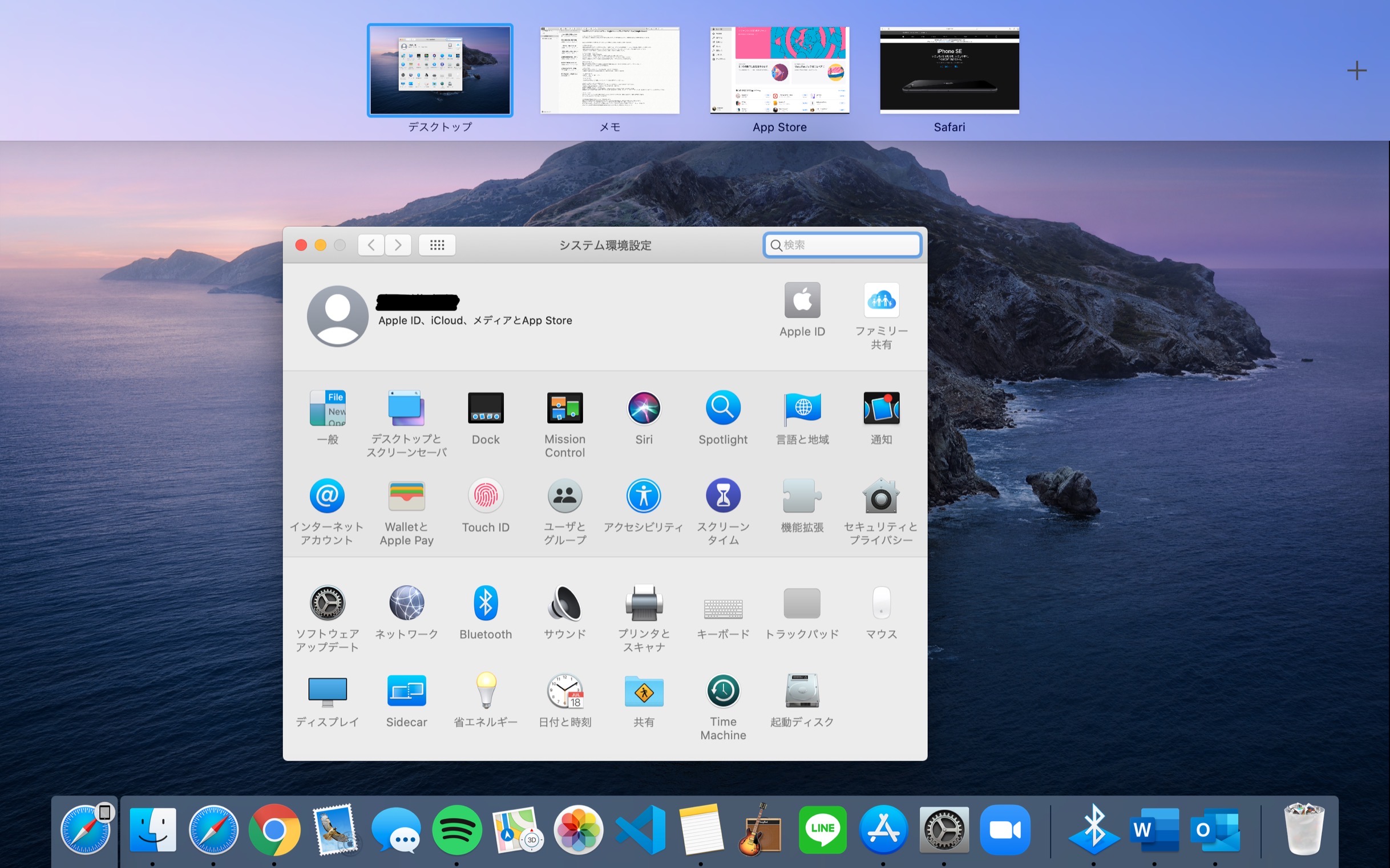Open 起動ディスク preferences
This screenshot has width=1390, height=868.
point(802,691)
